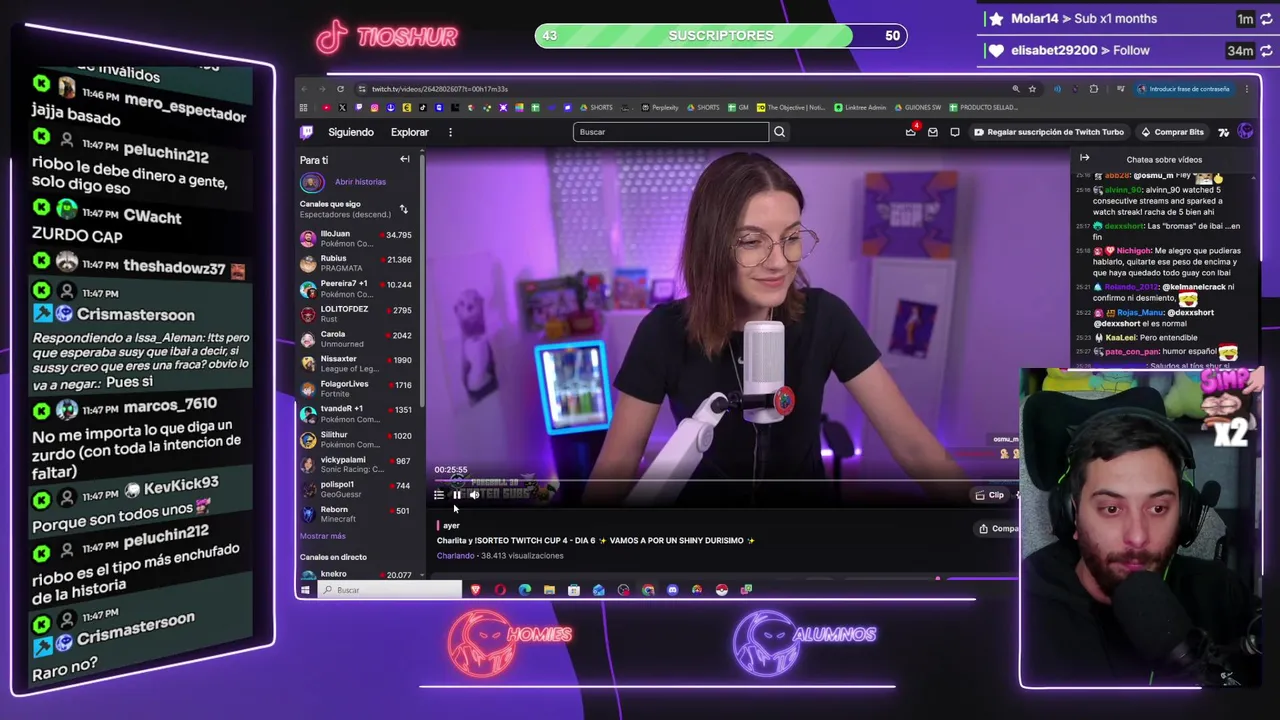Open the Windows Start menu
The image size is (1280, 720).
[305, 590]
